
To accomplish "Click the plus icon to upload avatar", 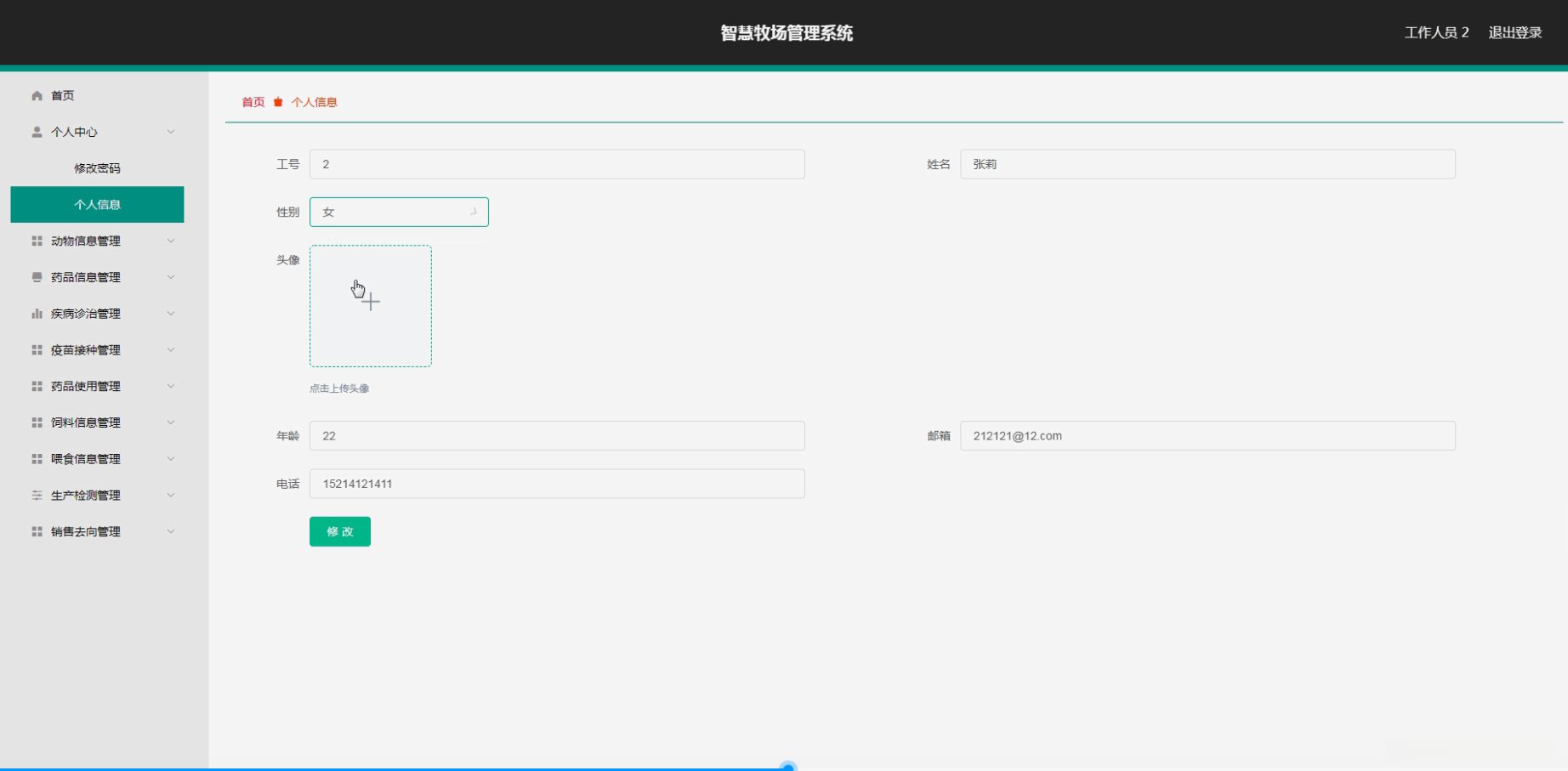I will click(x=371, y=302).
